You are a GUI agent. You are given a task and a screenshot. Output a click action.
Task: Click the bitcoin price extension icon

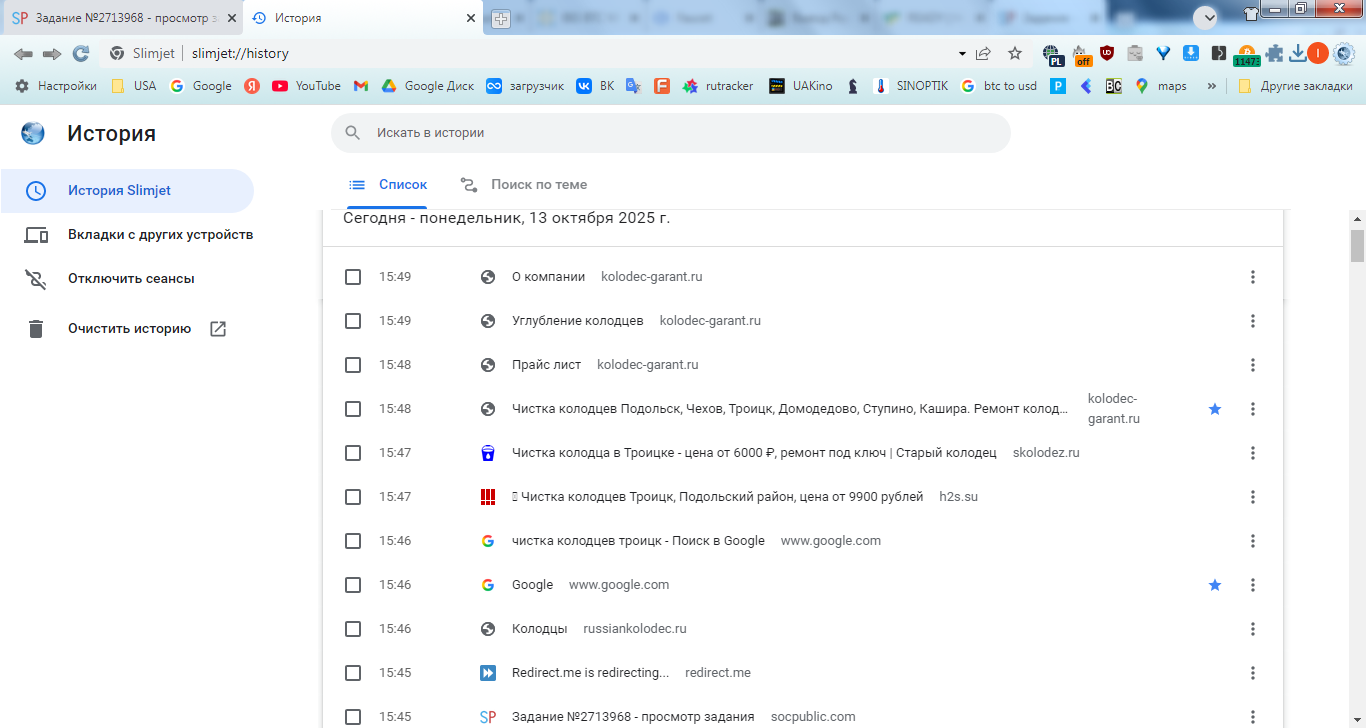click(1247, 56)
